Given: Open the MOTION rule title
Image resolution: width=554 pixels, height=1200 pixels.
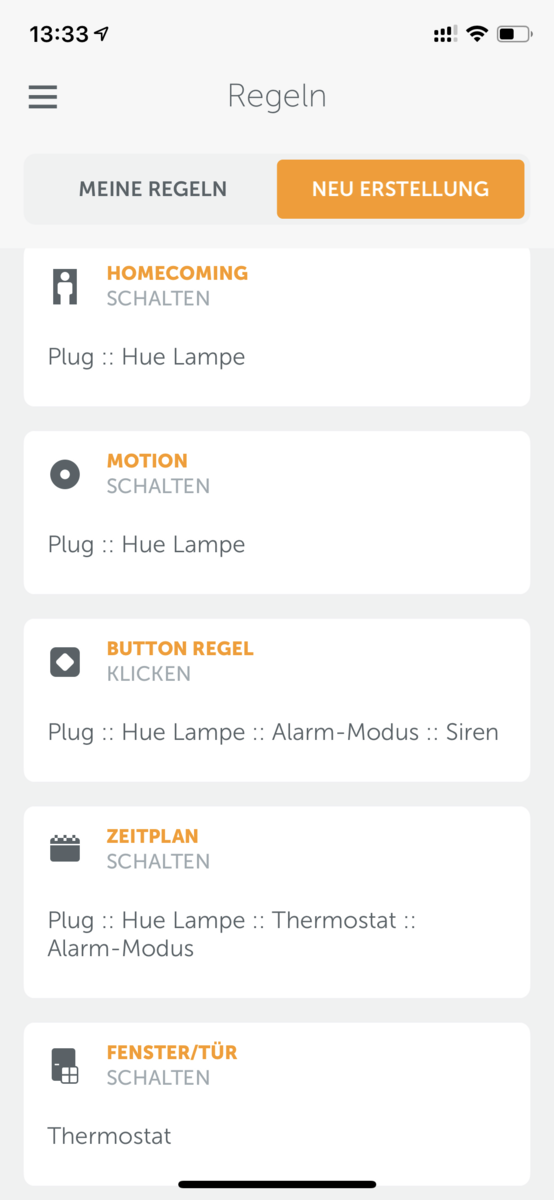Looking at the screenshot, I should pos(147,461).
